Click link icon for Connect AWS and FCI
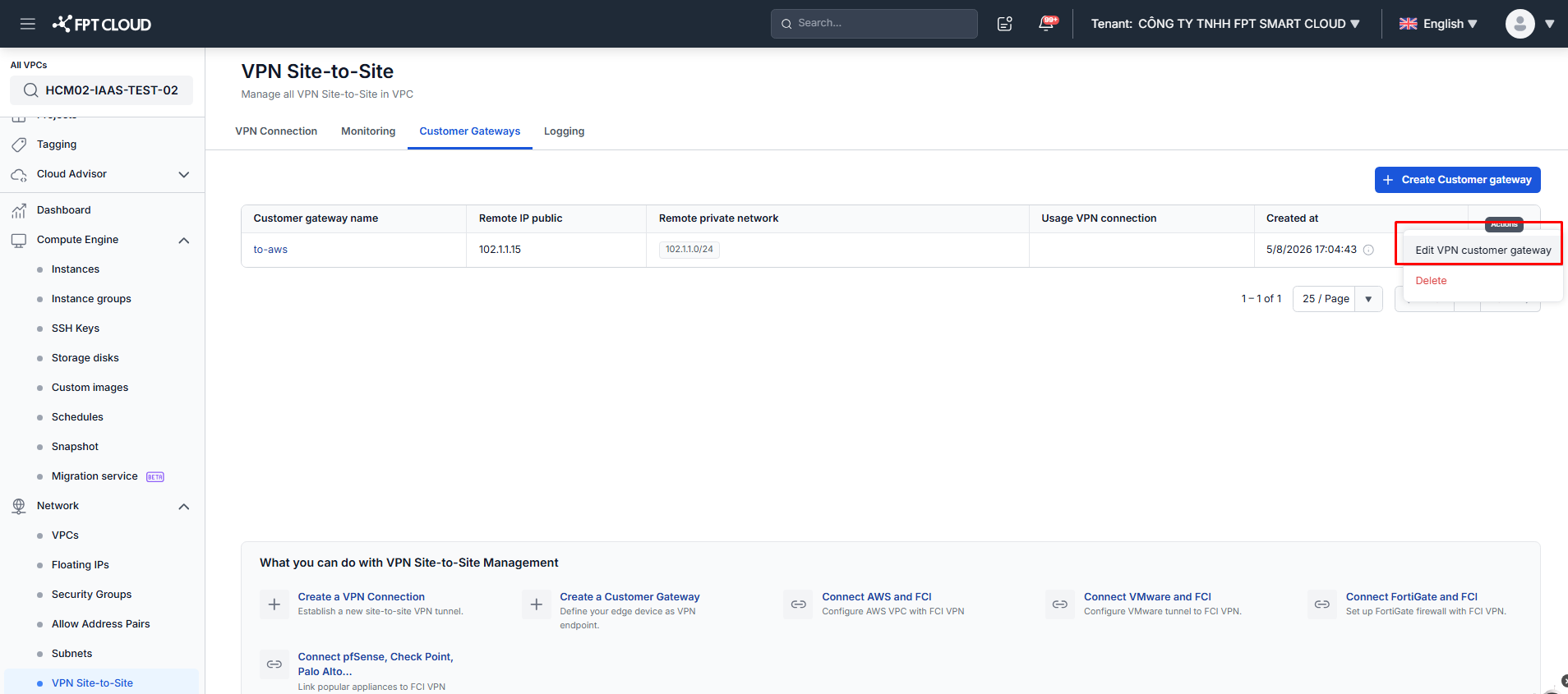The height and width of the screenshot is (694, 1568). click(798, 604)
